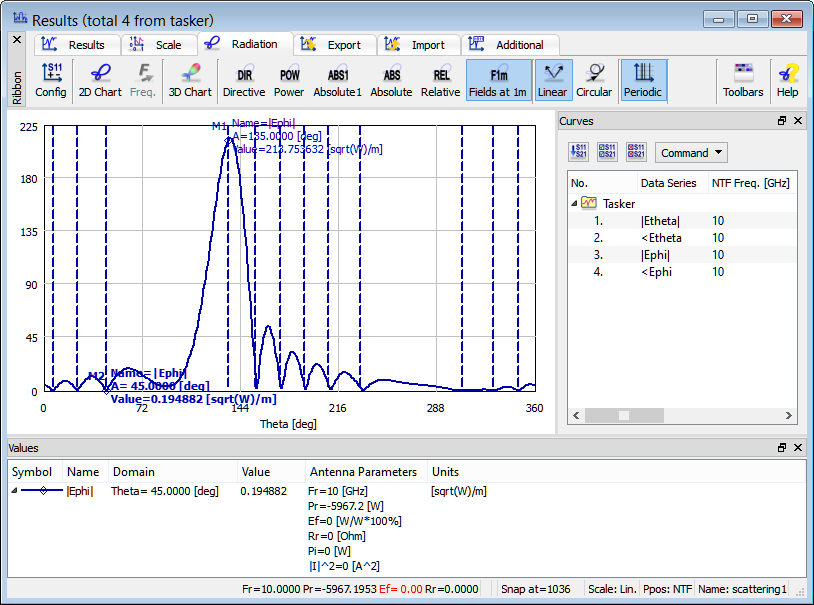This screenshot has width=814, height=605.
Task: Open the Config tool in the ribbon
Action: point(51,80)
